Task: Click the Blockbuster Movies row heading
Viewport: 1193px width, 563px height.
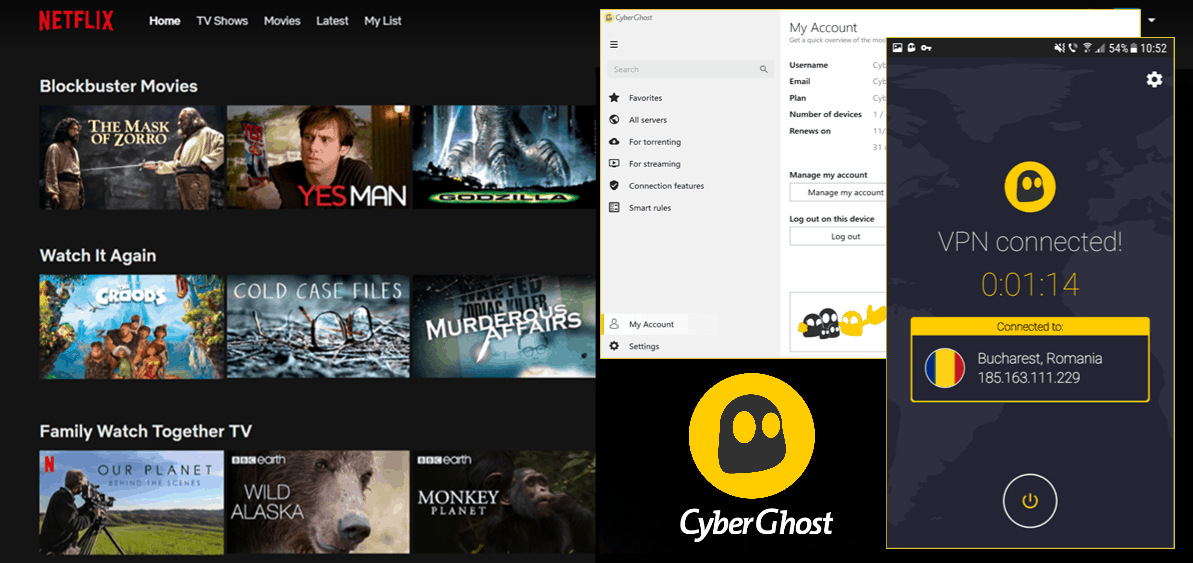Action: [x=119, y=86]
